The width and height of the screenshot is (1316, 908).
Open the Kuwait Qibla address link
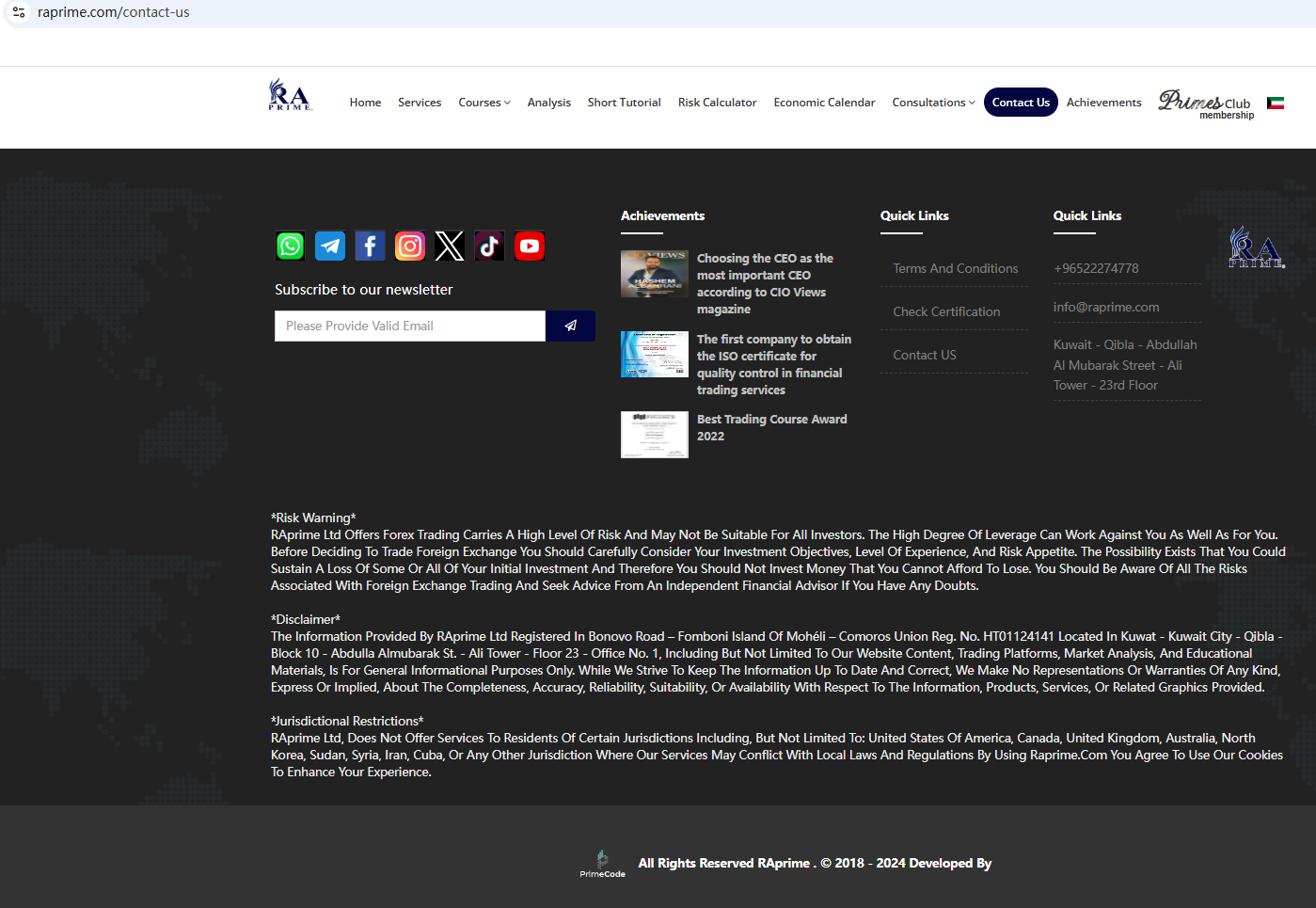pyautogui.click(x=1125, y=365)
